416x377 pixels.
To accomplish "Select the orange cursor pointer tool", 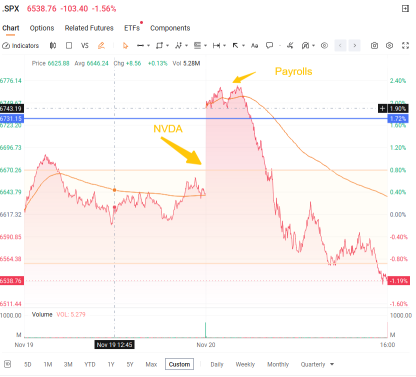I will (x=125, y=46).
